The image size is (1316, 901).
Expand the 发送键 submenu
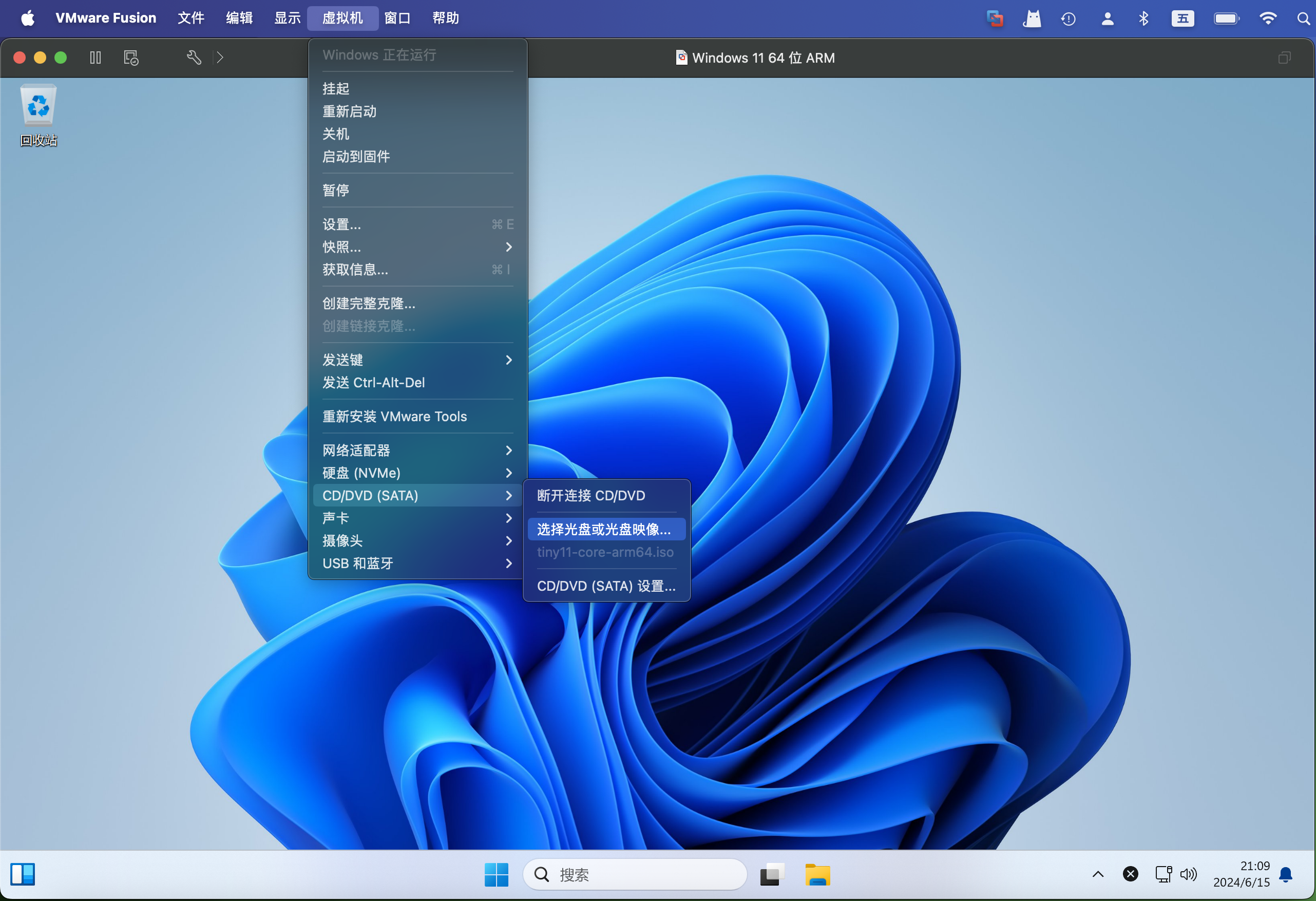click(x=418, y=360)
